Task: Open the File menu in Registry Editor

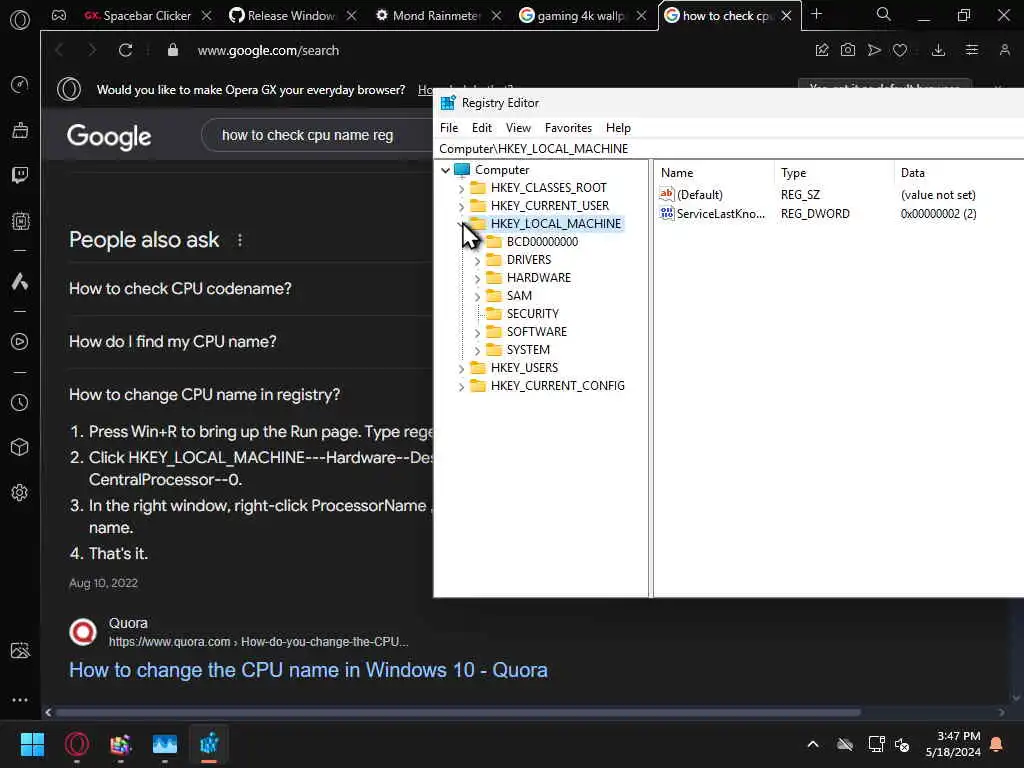Action: click(x=449, y=128)
